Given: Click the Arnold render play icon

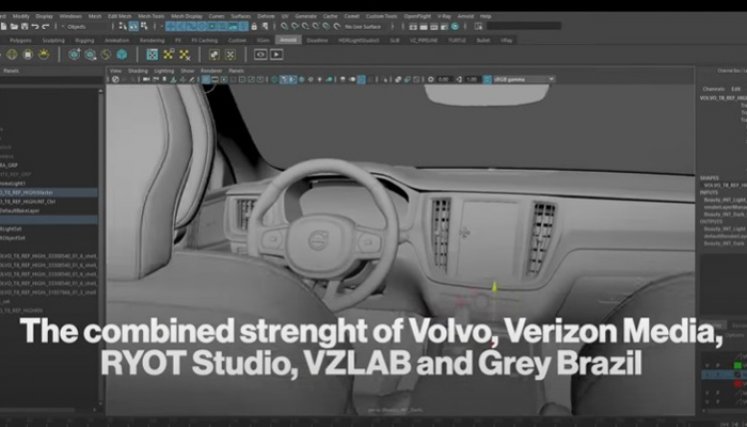Looking at the screenshot, I should pos(276,54).
